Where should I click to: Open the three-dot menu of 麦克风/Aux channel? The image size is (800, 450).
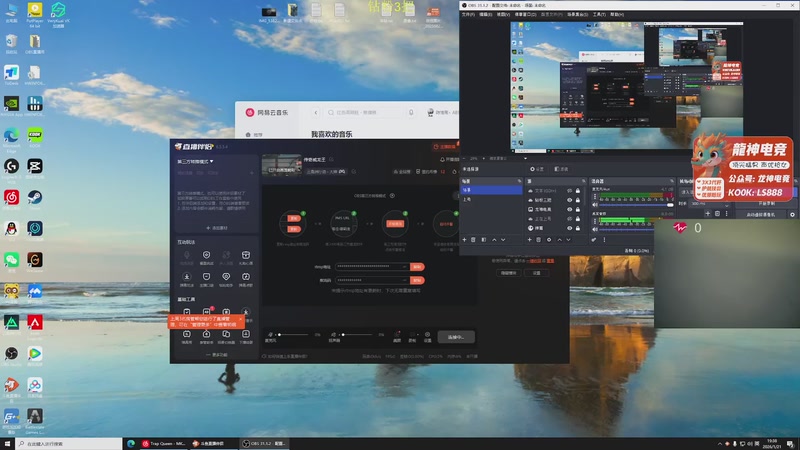coord(594,196)
